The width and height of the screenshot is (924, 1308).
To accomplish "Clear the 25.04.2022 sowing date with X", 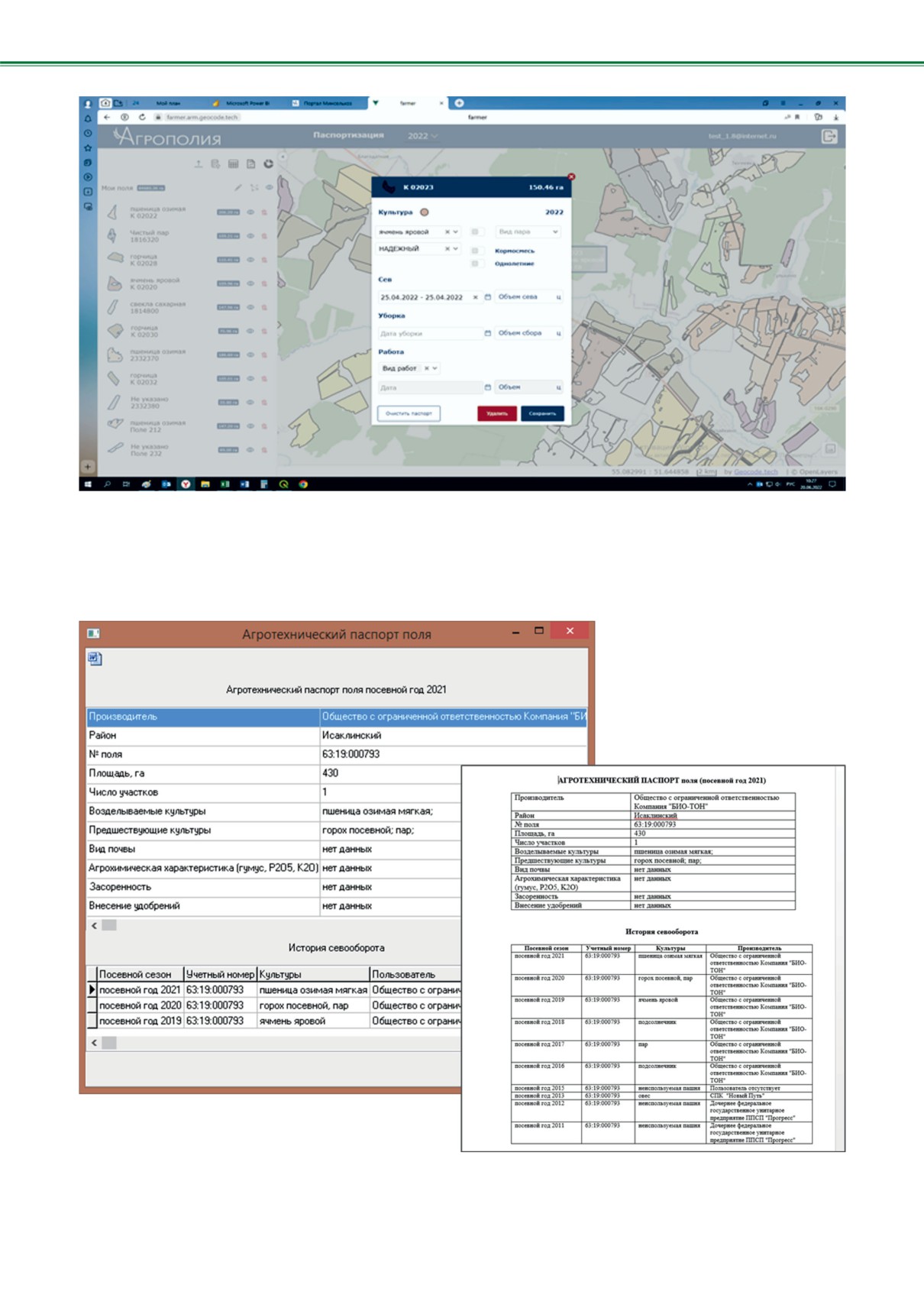I will [475, 297].
